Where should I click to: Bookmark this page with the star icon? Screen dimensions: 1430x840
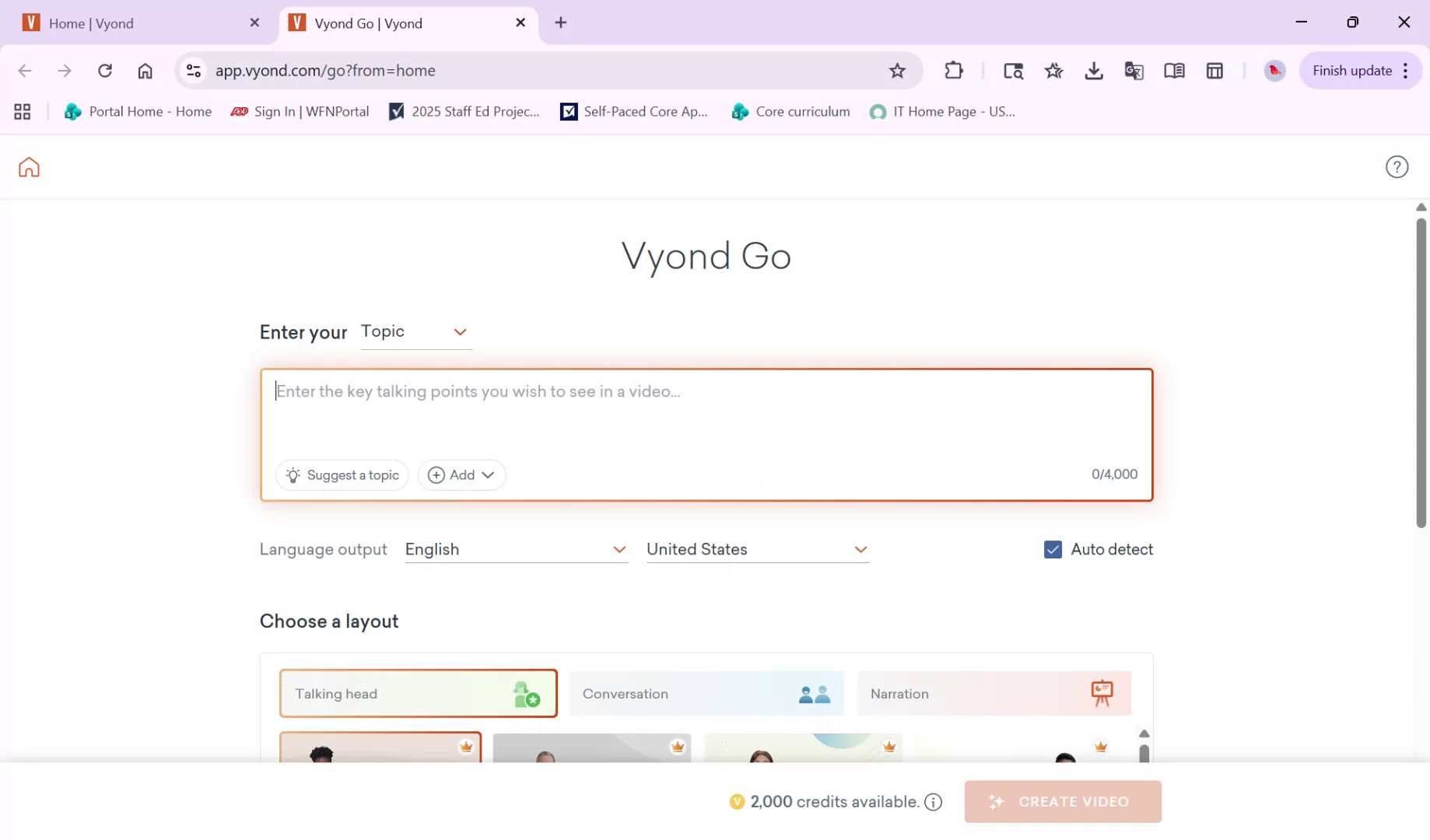tap(897, 70)
